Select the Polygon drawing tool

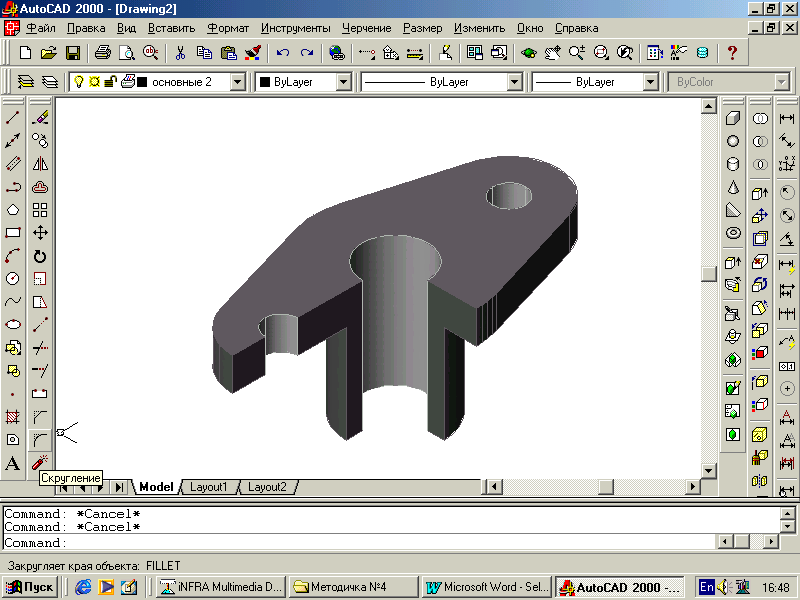point(13,210)
